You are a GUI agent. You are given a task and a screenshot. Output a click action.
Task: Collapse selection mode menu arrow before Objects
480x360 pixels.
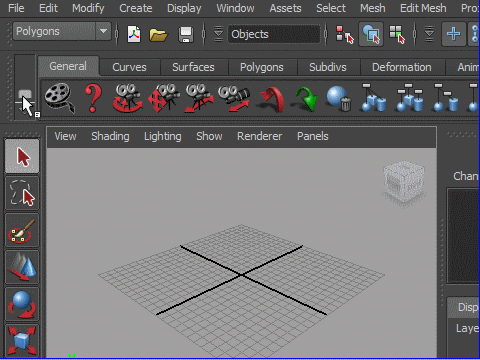click(x=218, y=34)
